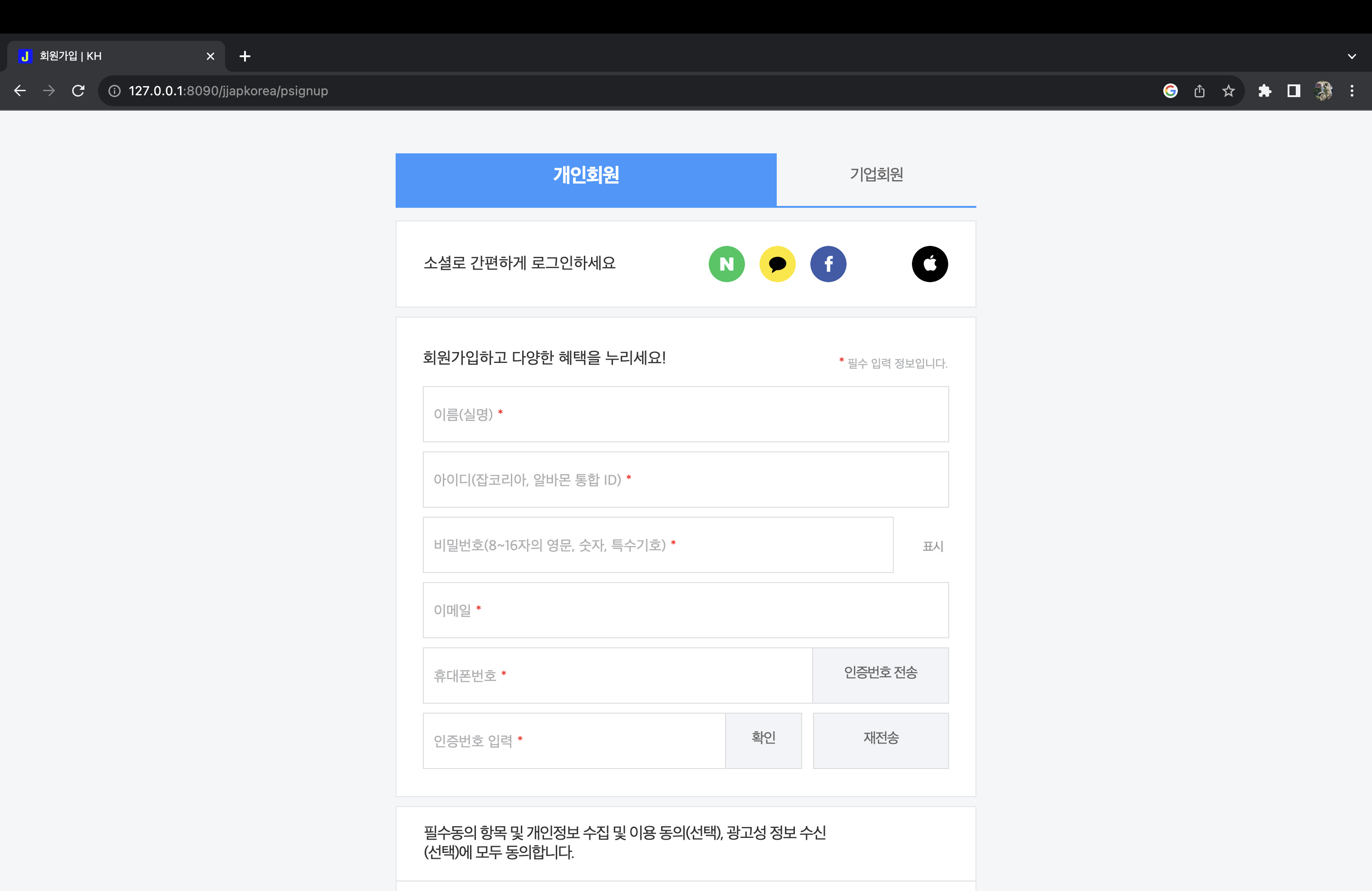Click the browser extensions puzzle icon

pyautogui.click(x=1265, y=90)
